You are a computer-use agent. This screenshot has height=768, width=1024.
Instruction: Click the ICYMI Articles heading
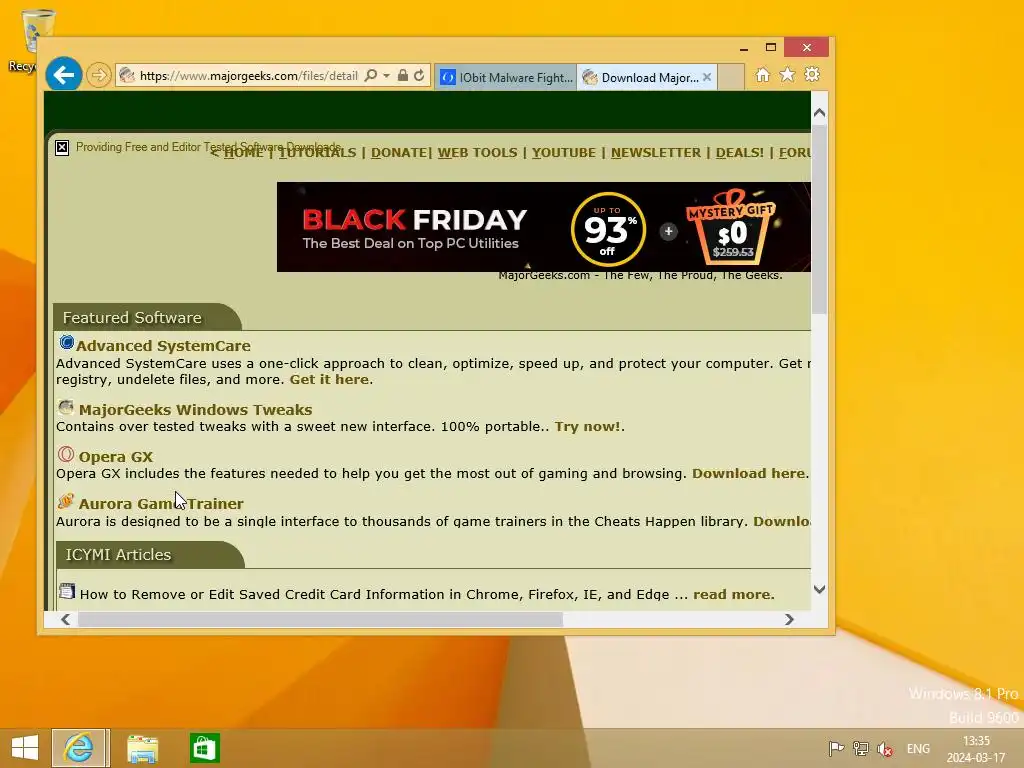tap(118, 554)
